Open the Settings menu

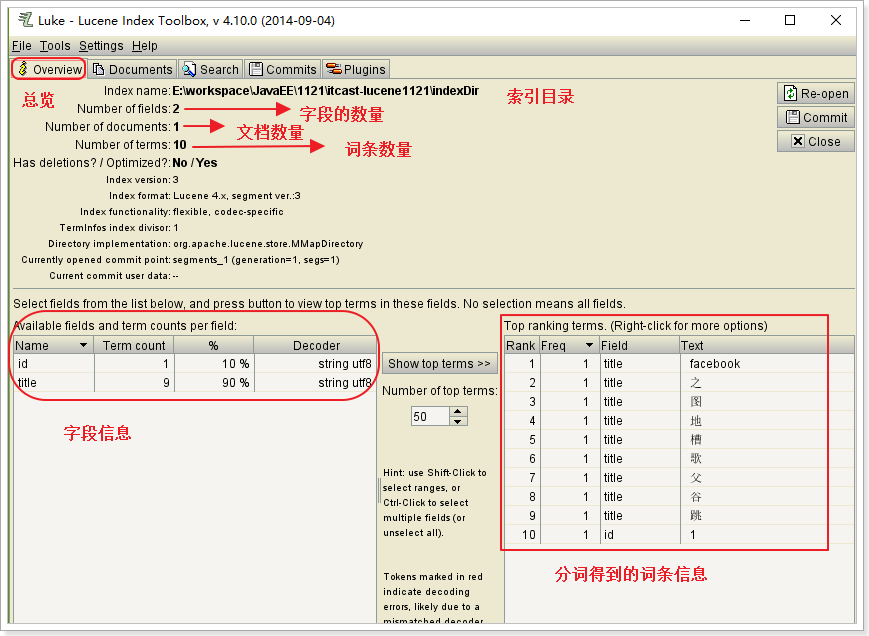[x=101, y=45]
